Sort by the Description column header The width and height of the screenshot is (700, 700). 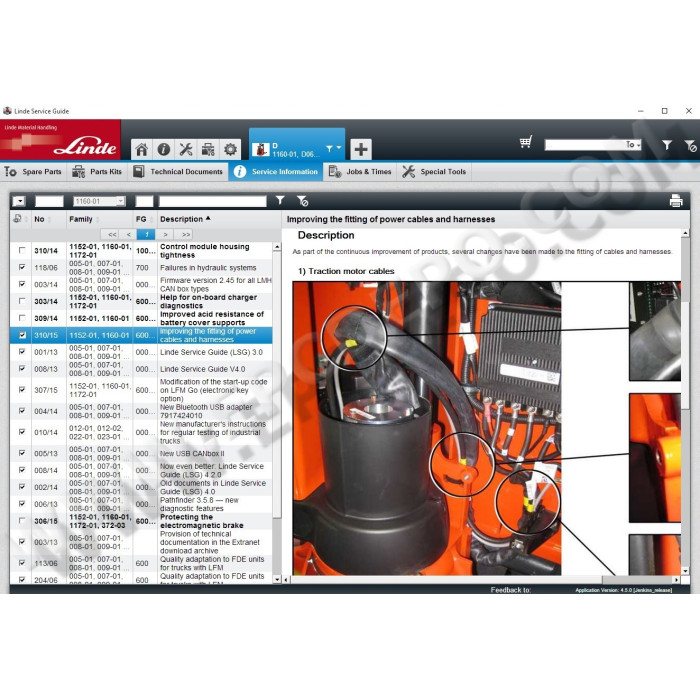(185, 219)
